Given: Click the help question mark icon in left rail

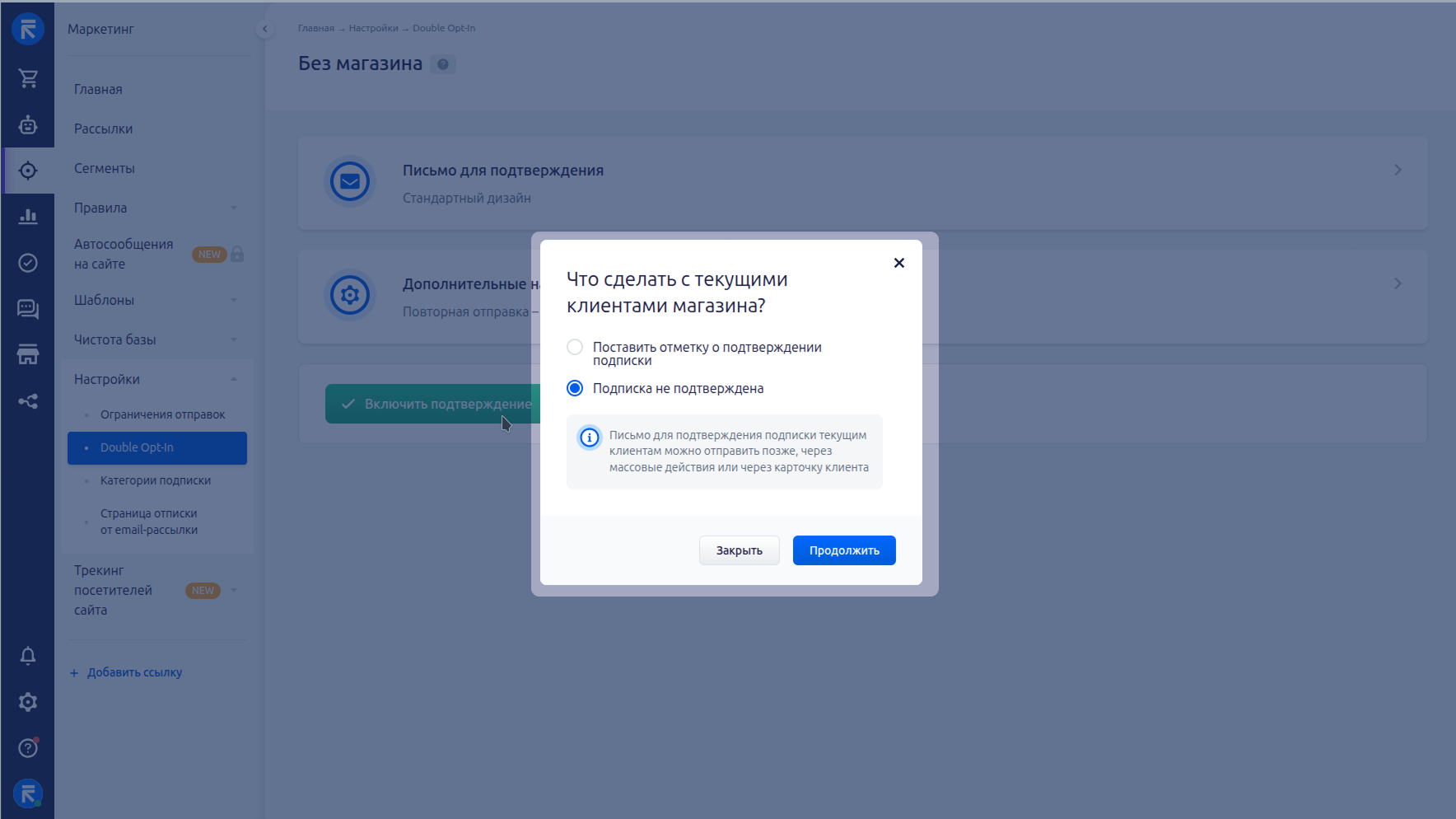Looking at the screenshot, I should click(28, 748).
